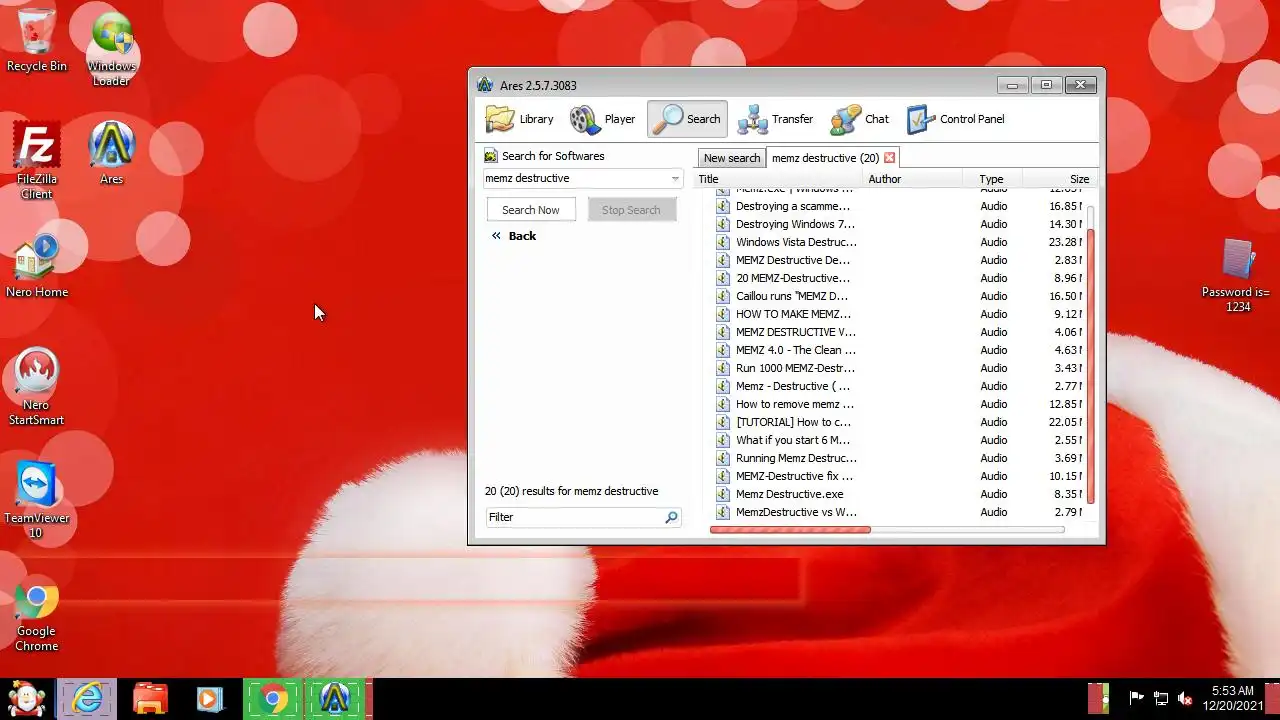1280x720 pixels.
Task: Click the New search tab
Action: [731, 158]
